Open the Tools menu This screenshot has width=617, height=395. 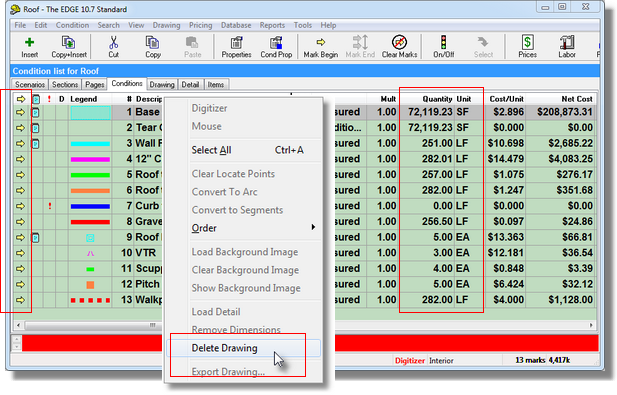[303, 25]
